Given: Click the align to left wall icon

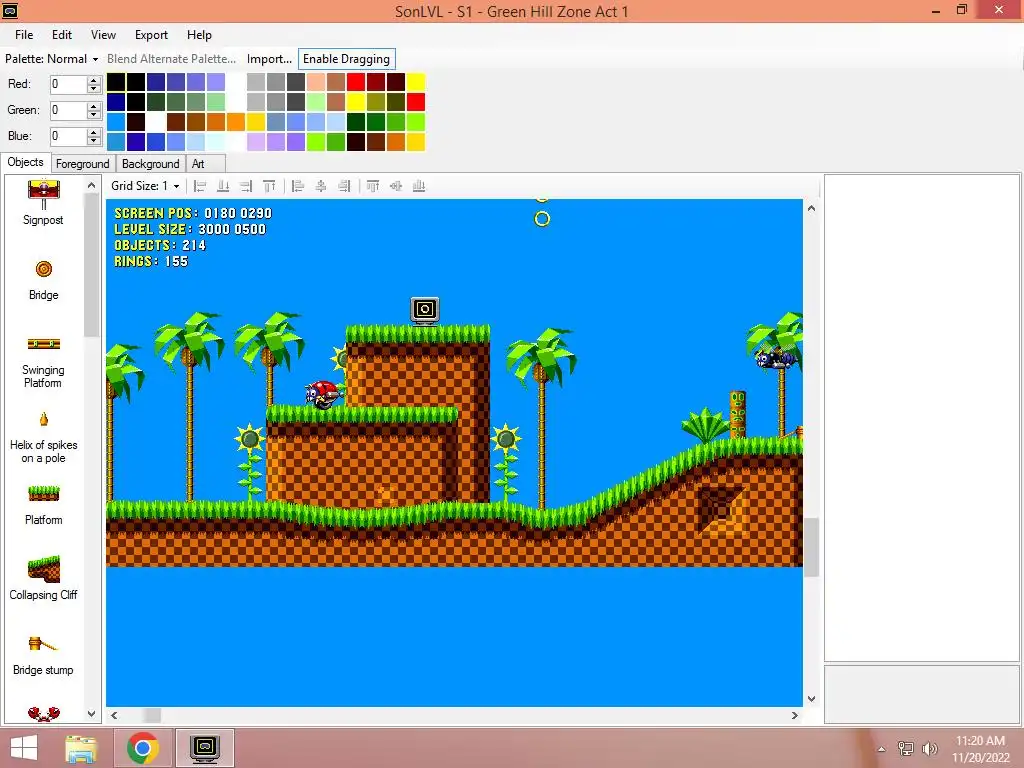Looking at the screenshot, I should 200,186.
